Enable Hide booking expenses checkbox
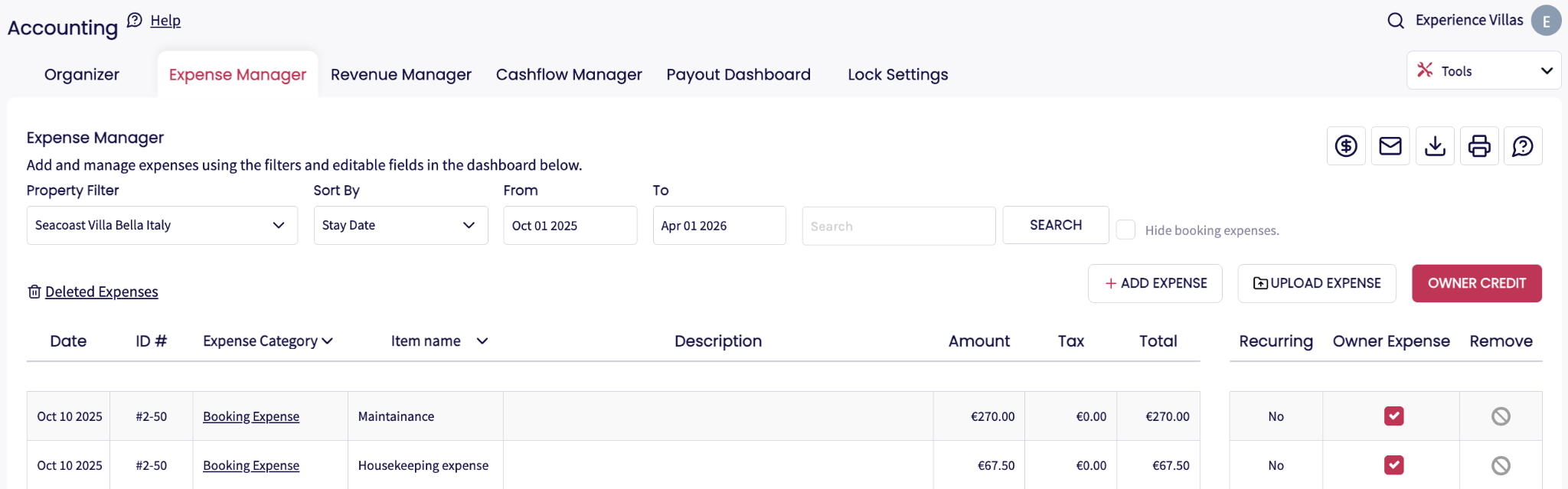The height and width of the screenshot is (489, 1568). click(x=1125, y=230)
